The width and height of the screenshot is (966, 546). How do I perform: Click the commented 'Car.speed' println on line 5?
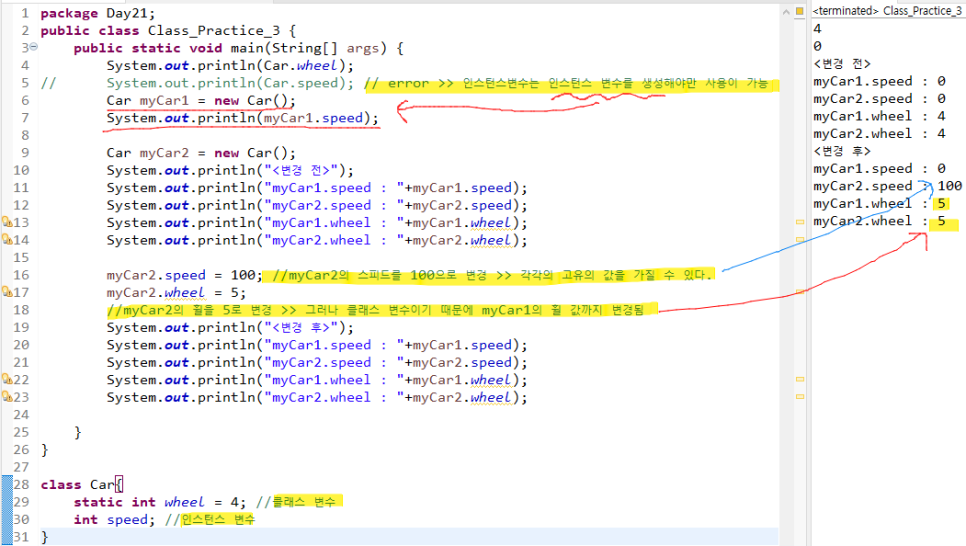[230, 83]
